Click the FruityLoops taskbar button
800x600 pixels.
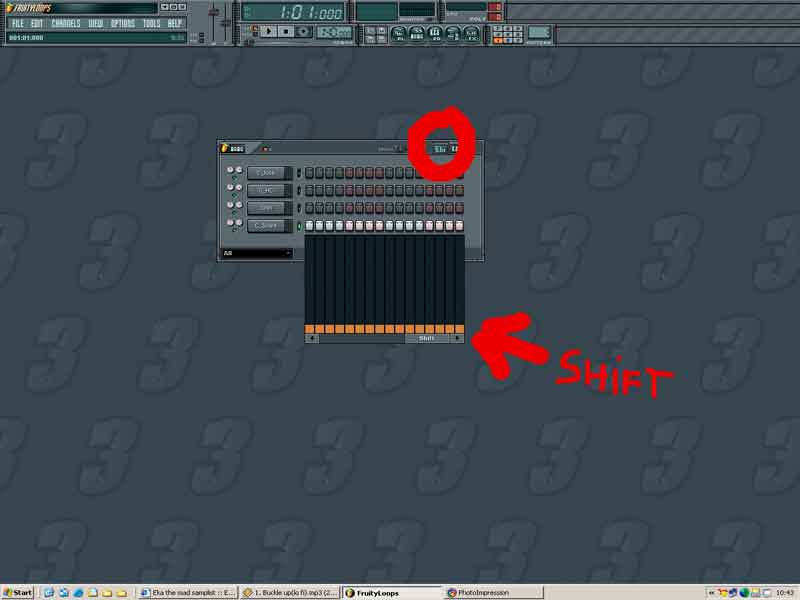392,592
